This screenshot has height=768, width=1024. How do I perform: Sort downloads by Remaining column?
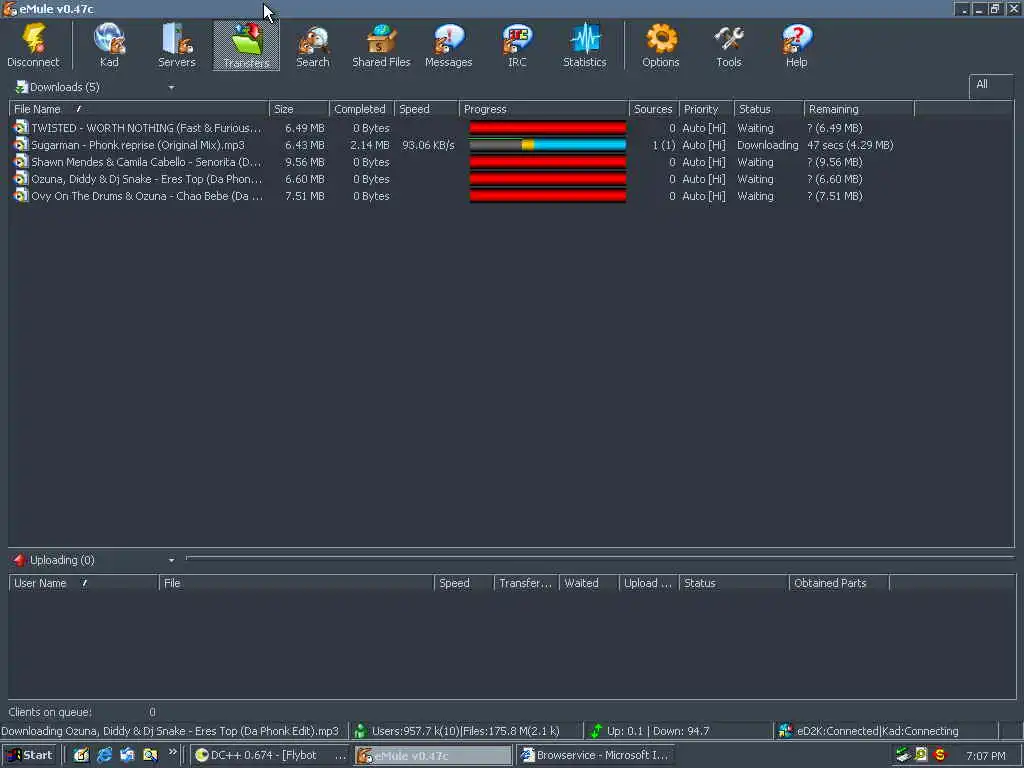coord(859,109)
